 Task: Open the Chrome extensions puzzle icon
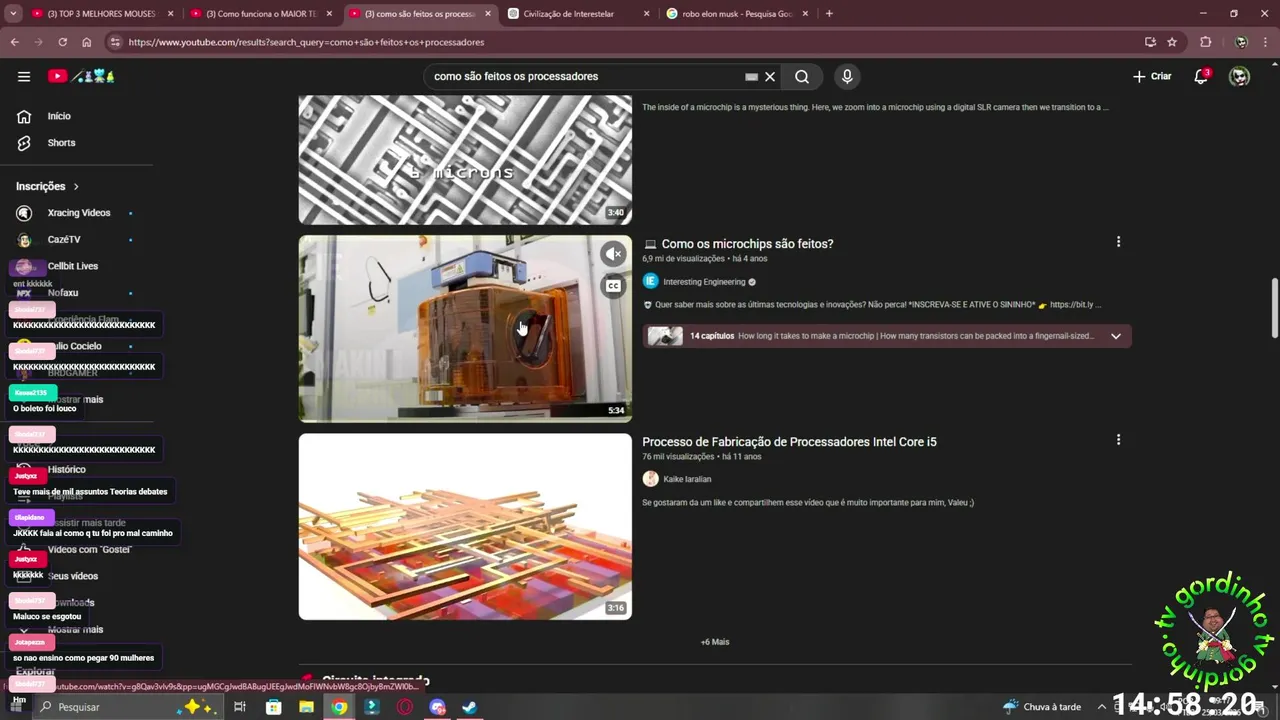click(x=1205, y=42)
